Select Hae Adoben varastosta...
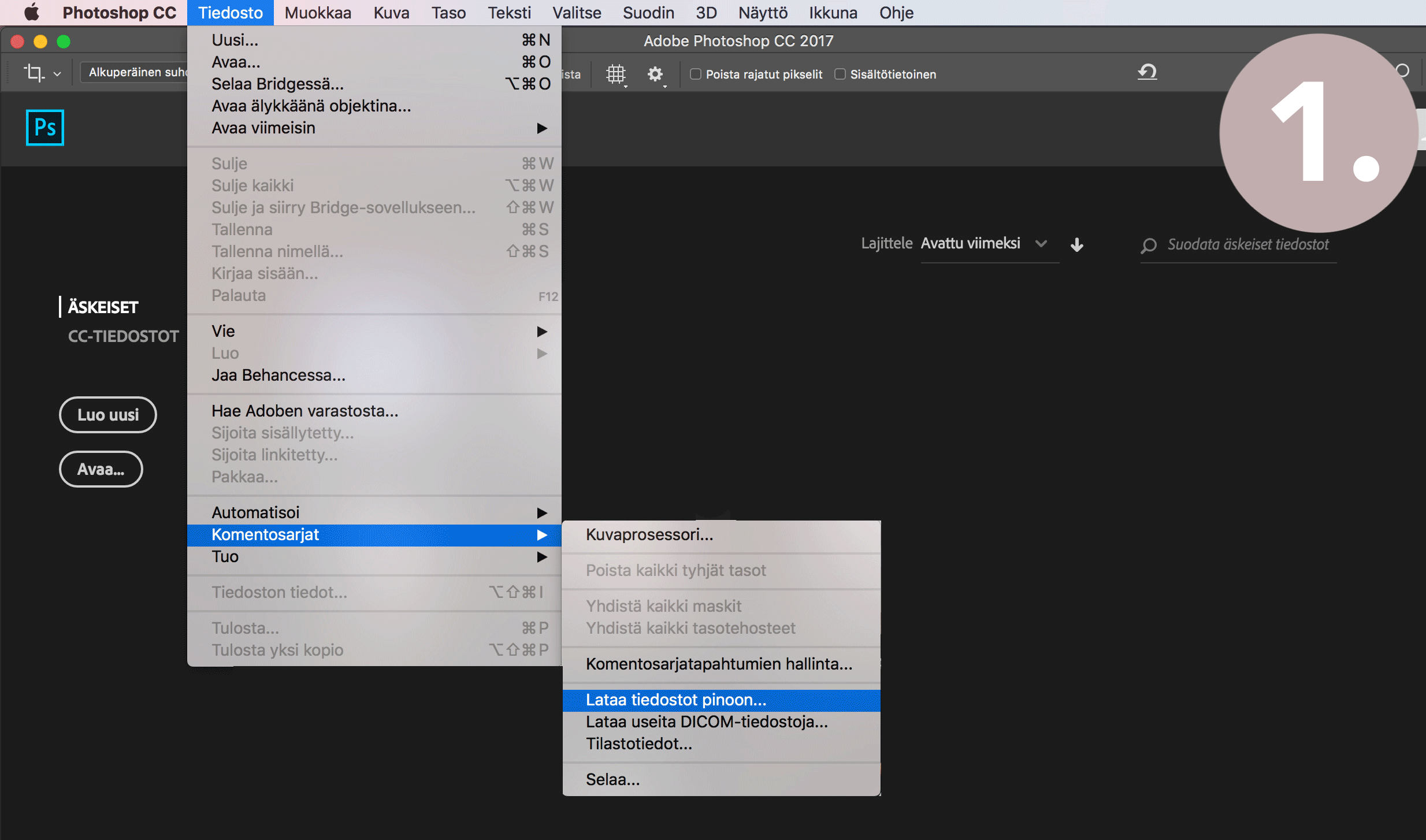 (374, 411)
